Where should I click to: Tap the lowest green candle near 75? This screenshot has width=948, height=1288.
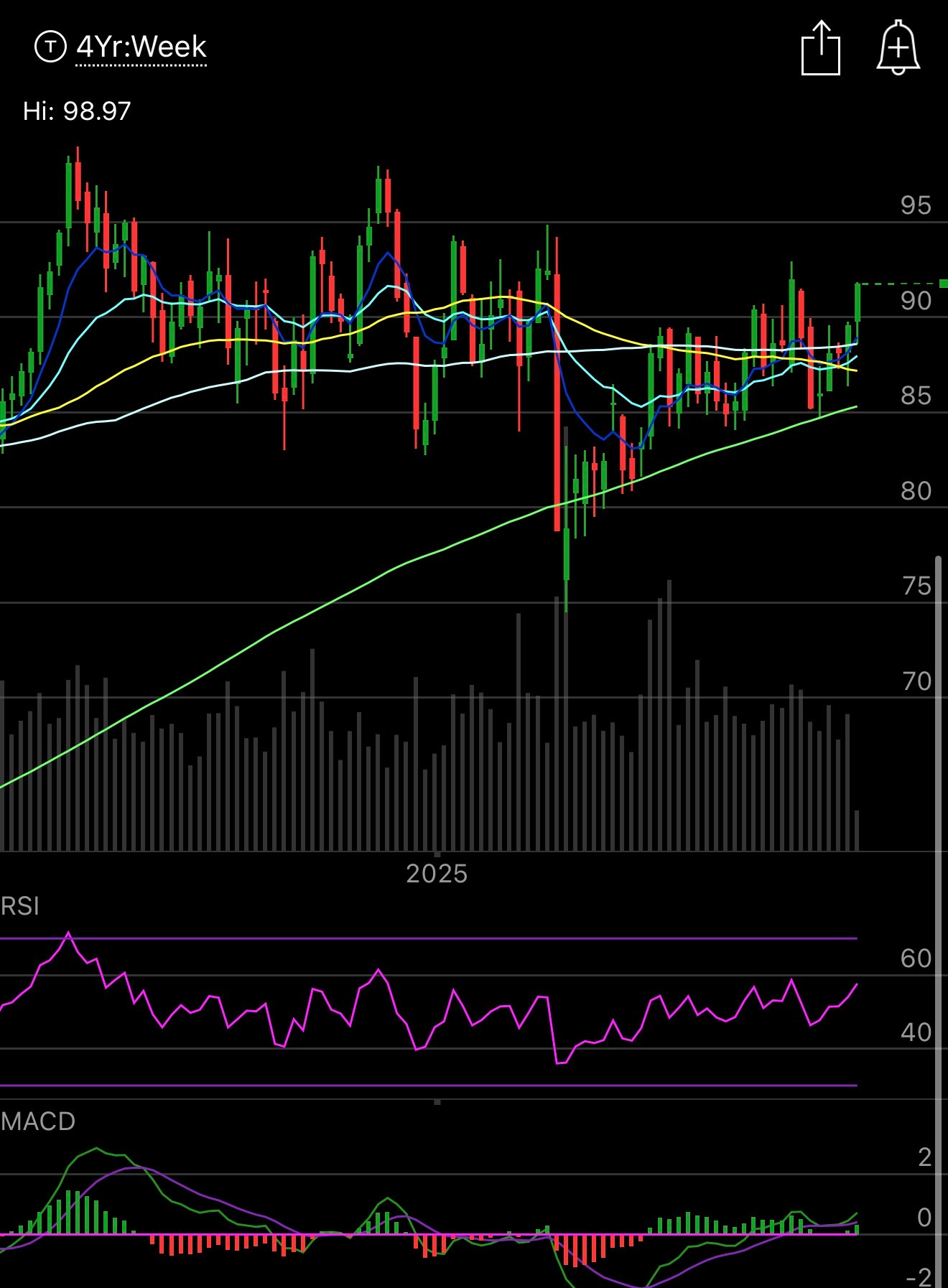pyautogui.click(x=567, y=529)
